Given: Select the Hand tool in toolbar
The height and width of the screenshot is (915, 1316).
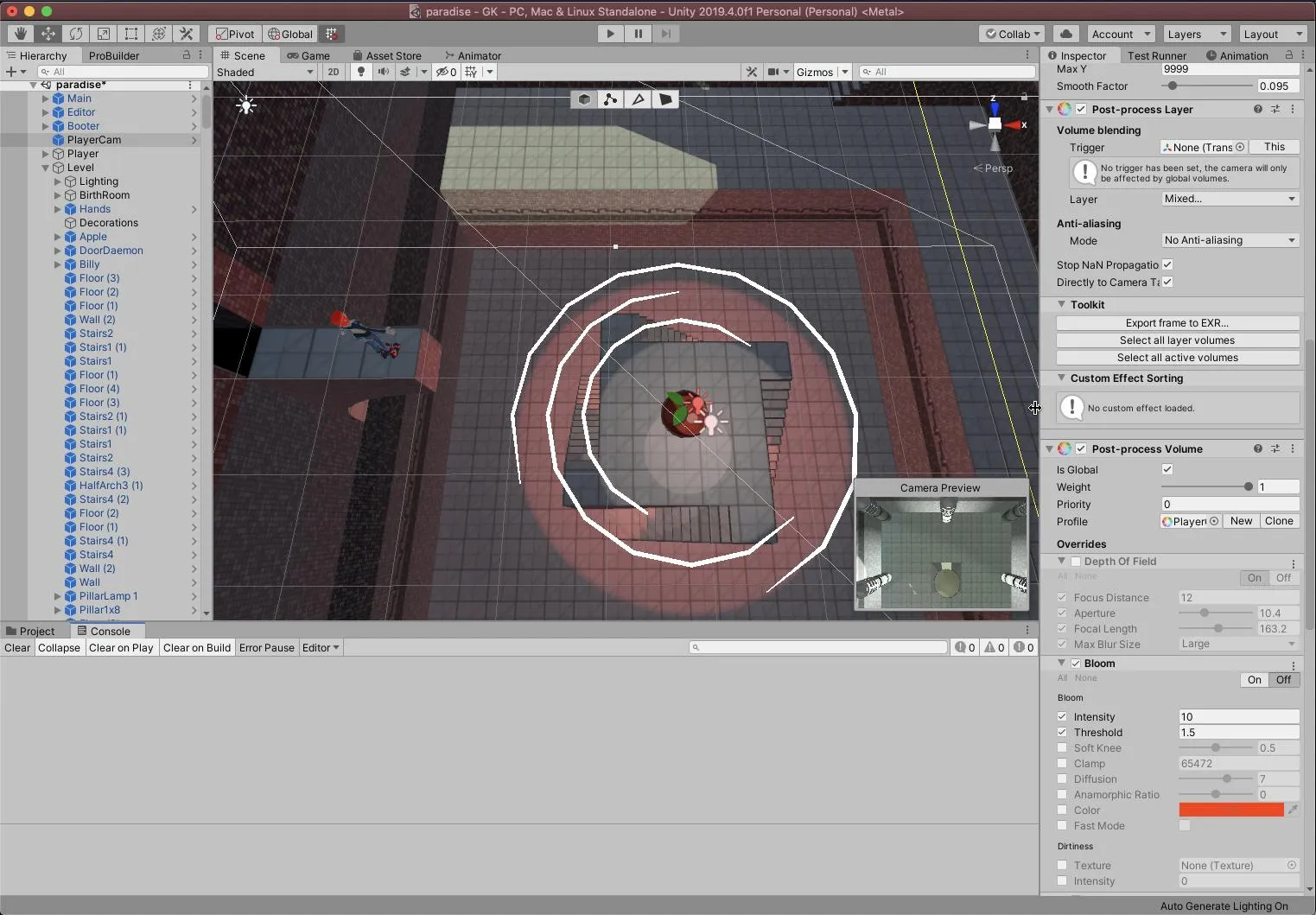Looking at the screenshot, I should point(20,34).
